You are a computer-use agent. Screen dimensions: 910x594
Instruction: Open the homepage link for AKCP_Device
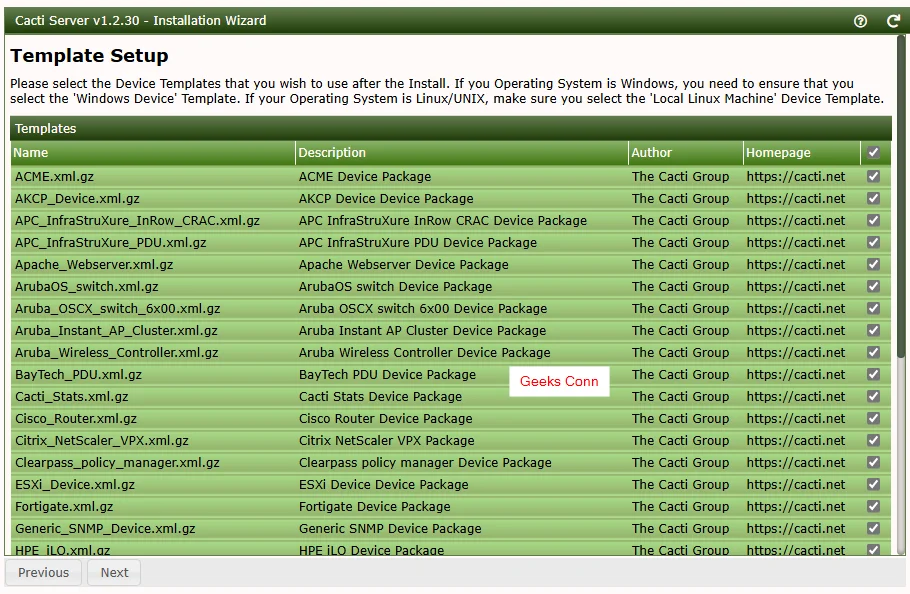point(795,198)
